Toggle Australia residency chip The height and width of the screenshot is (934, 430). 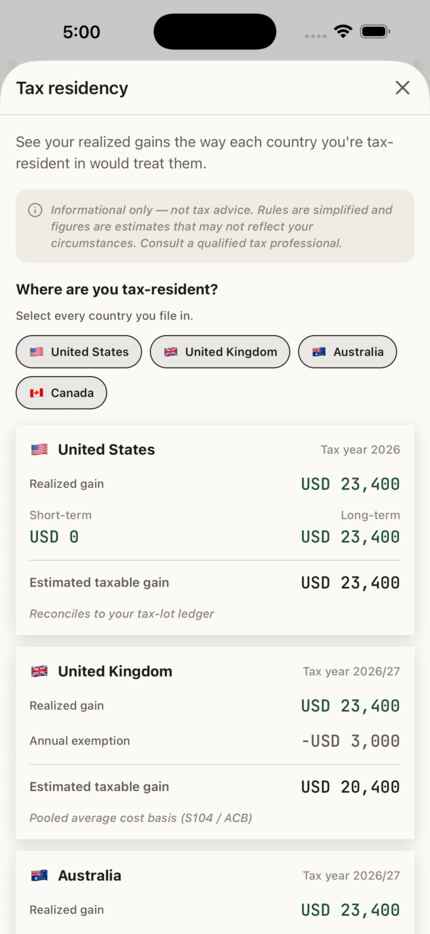(347, 352)
